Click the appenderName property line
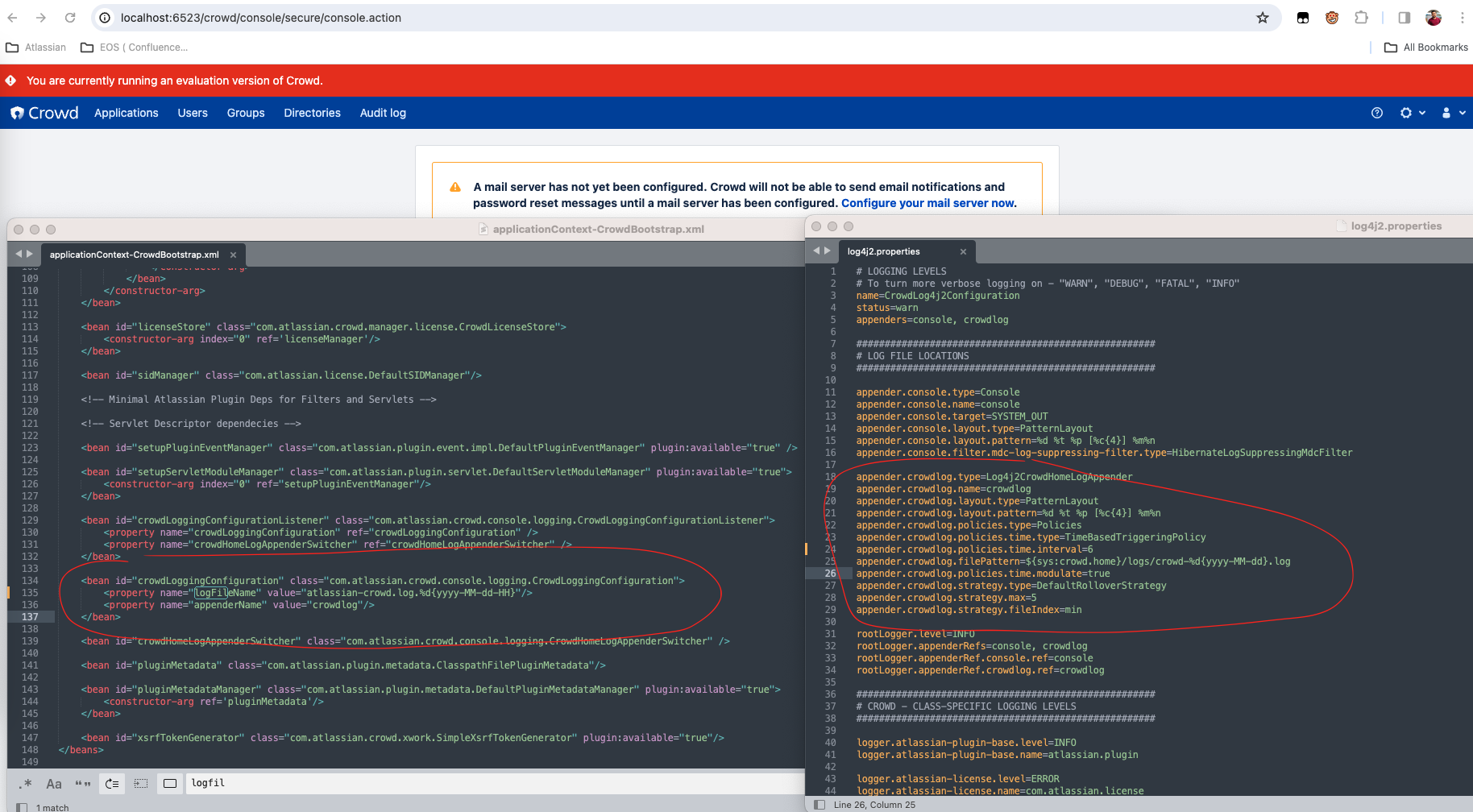 tap(239, 605)
